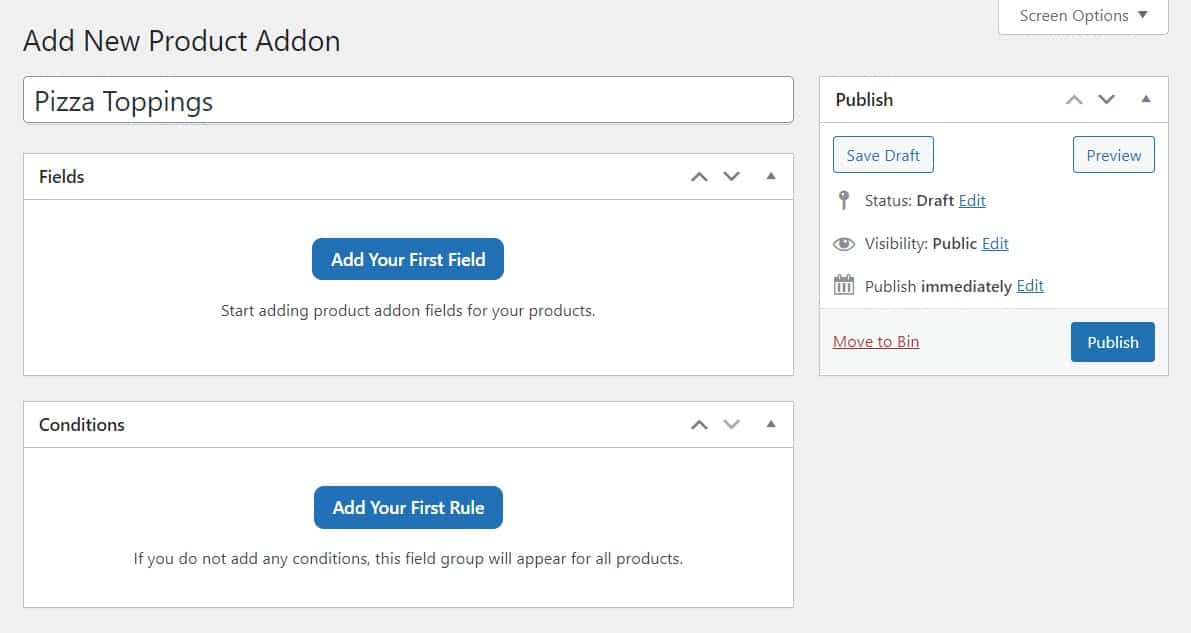Move Conditions panel down with arrow
The height and width of the screenshot is (633, 1191).
[732, 425]
